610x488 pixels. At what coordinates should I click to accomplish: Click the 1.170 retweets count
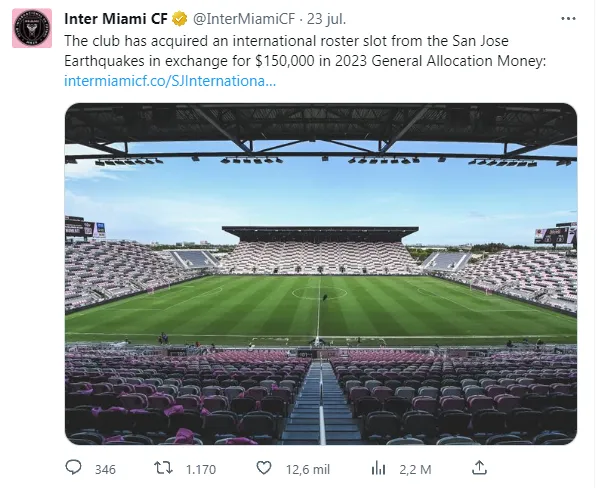(x=202, y=468)
